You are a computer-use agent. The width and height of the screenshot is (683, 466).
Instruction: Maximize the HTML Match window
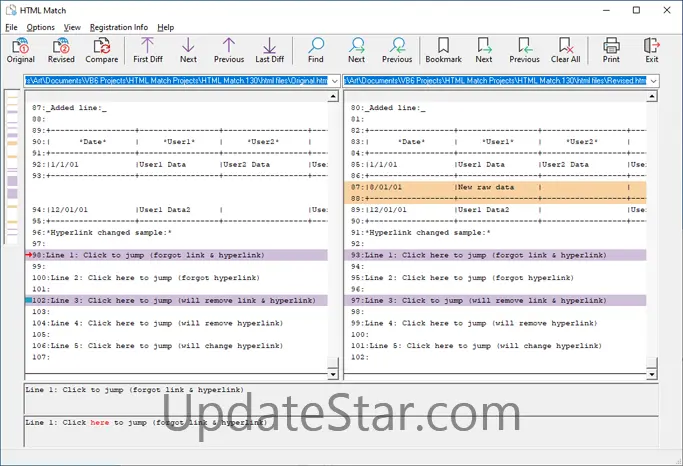coord(636,10)
